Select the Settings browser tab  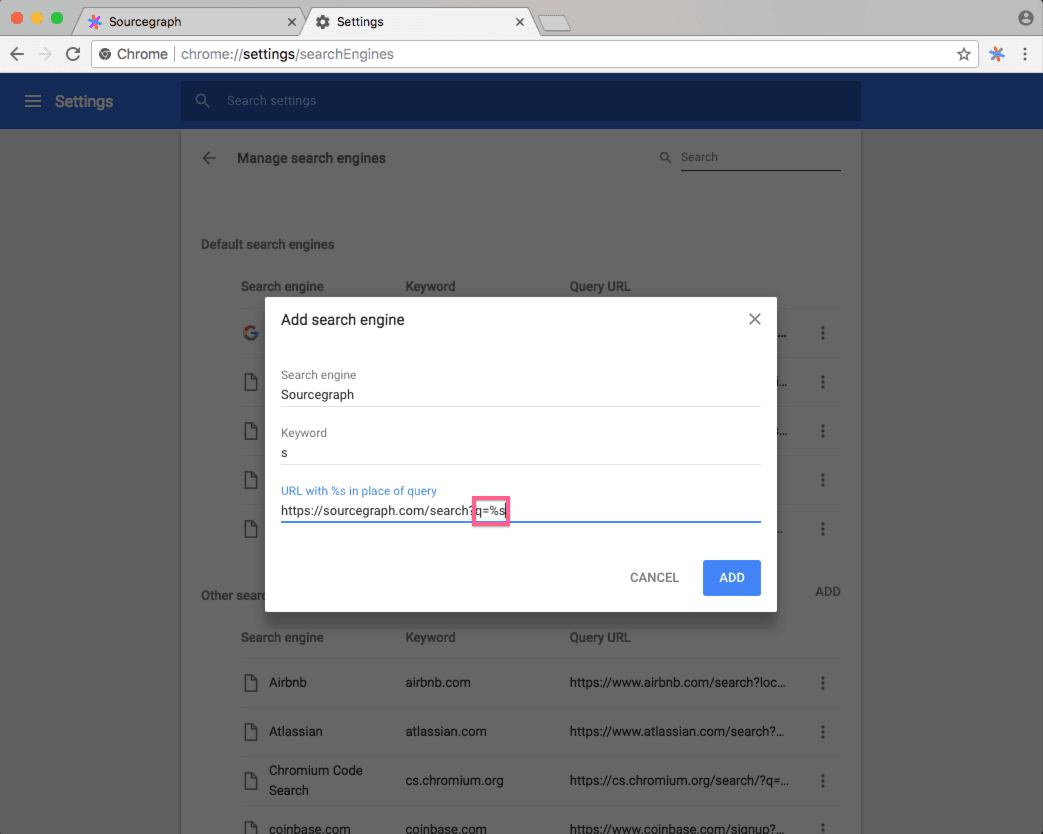(419, 22)
